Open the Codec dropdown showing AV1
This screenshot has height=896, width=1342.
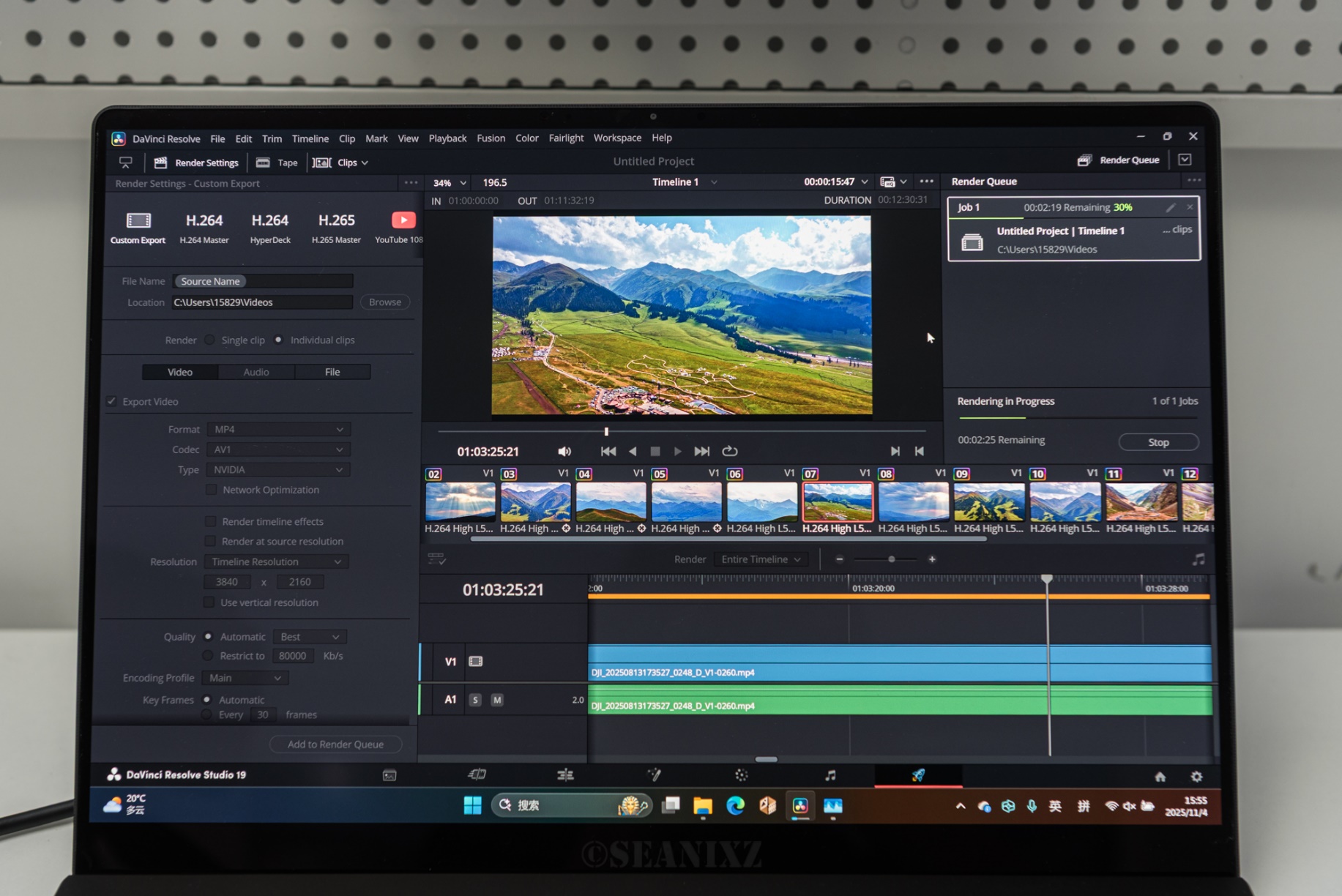pos(277,449)
